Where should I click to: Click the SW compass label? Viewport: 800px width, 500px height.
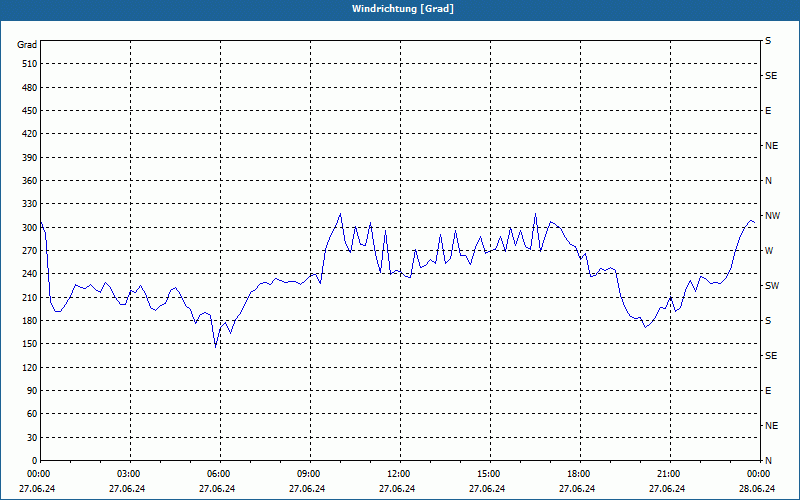pos(772,286)
